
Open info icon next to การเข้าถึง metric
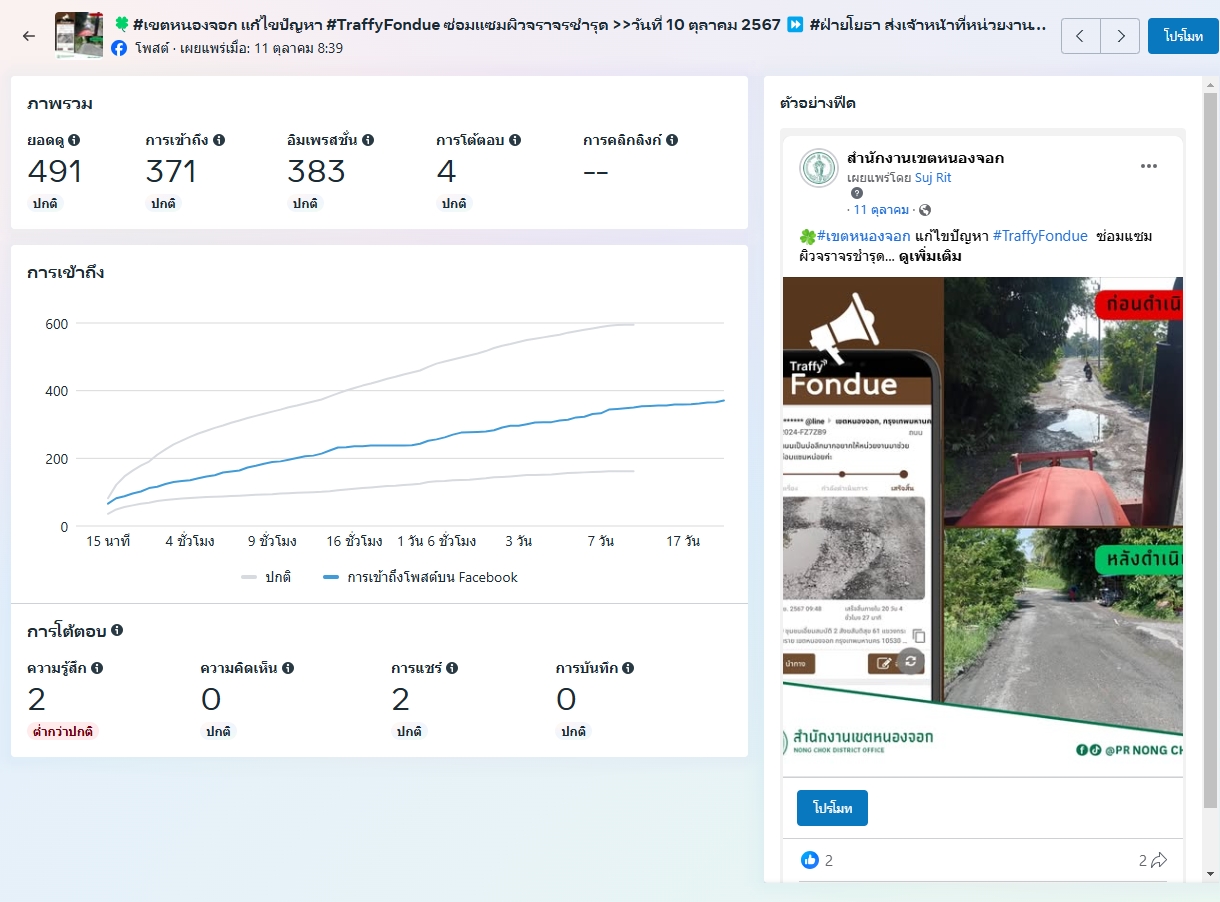[x=219, y=140]
